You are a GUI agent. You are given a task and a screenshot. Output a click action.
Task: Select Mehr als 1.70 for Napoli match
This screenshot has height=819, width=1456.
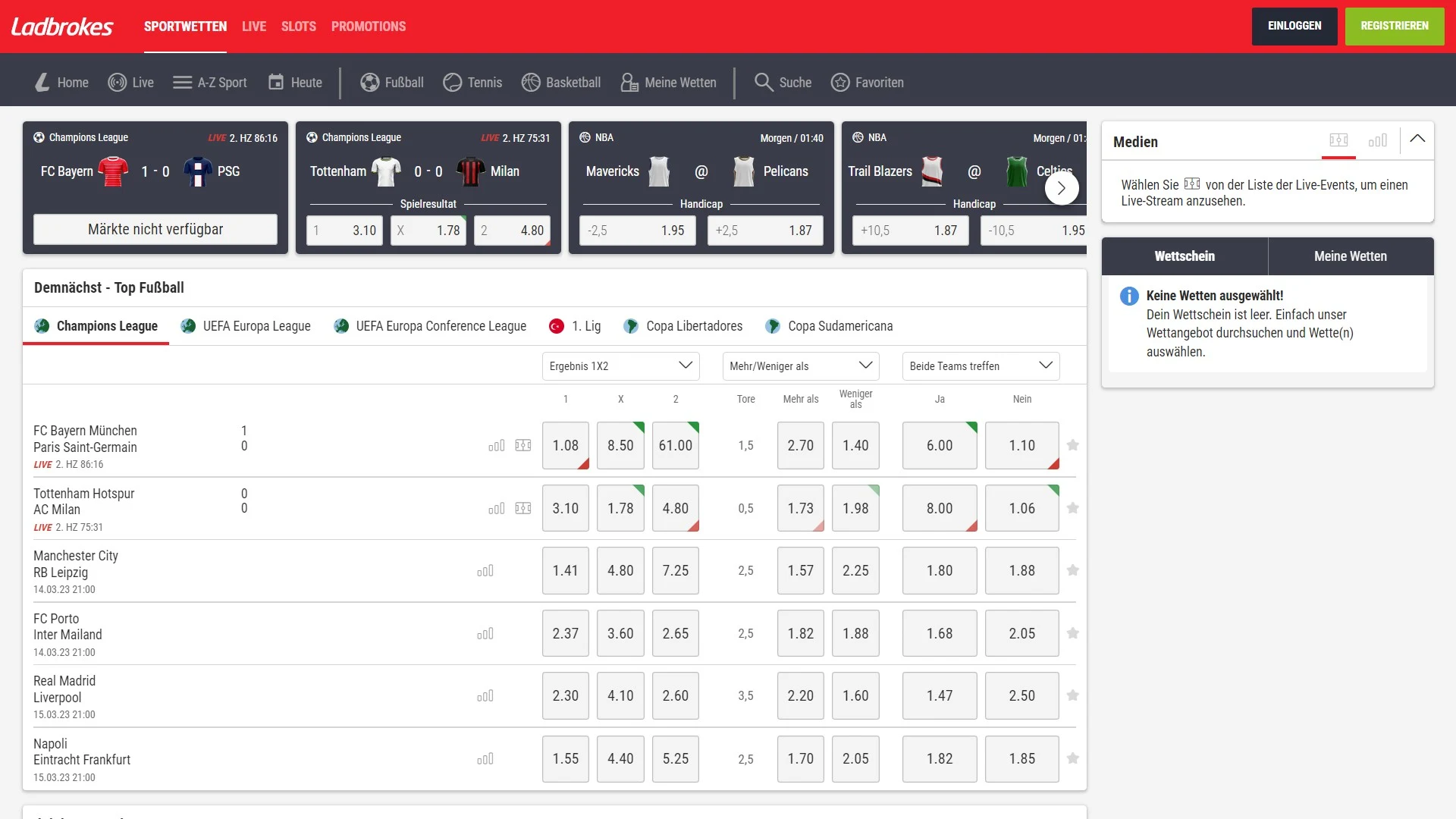click(x=801, y=758)
